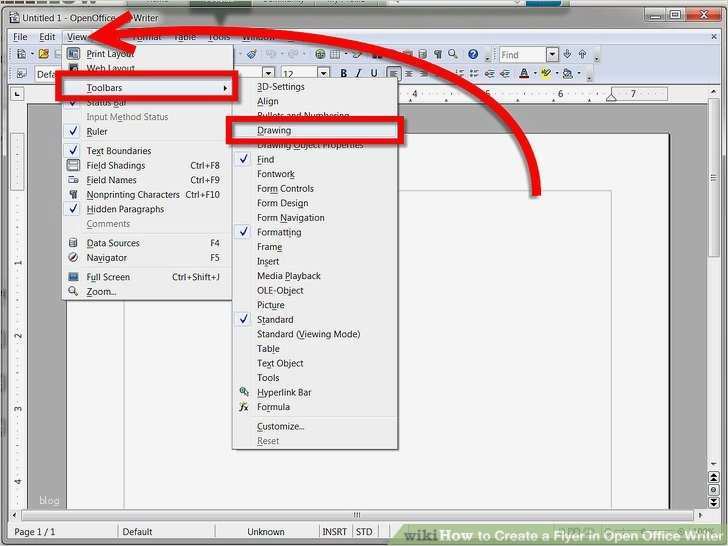
Task: Apply Underline formatting
Action: pyautogui.click(x=374, y=73)
